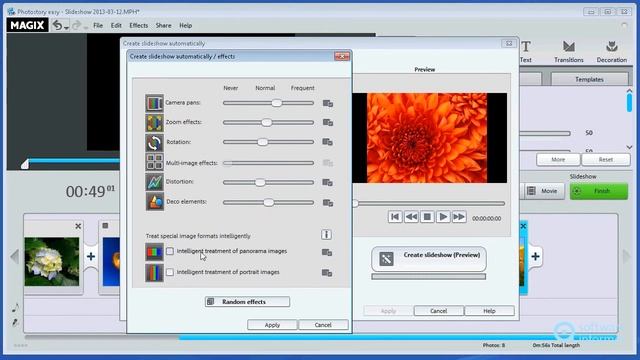Click Create slideshow (Preview) button
Screen dimensions: 640x360
tap(429, 259)
